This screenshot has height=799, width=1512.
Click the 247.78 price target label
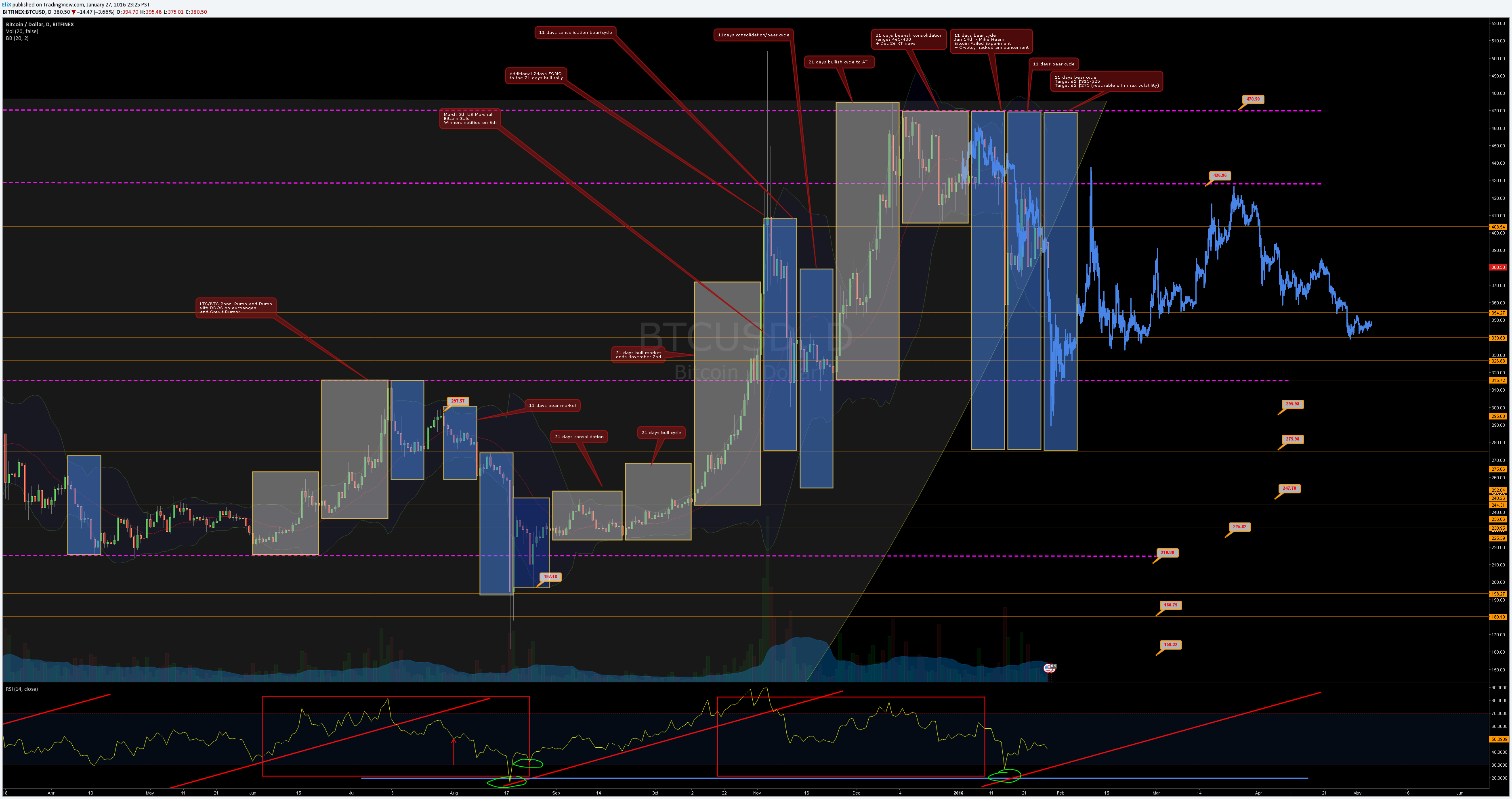click(x=1289, y=489)
